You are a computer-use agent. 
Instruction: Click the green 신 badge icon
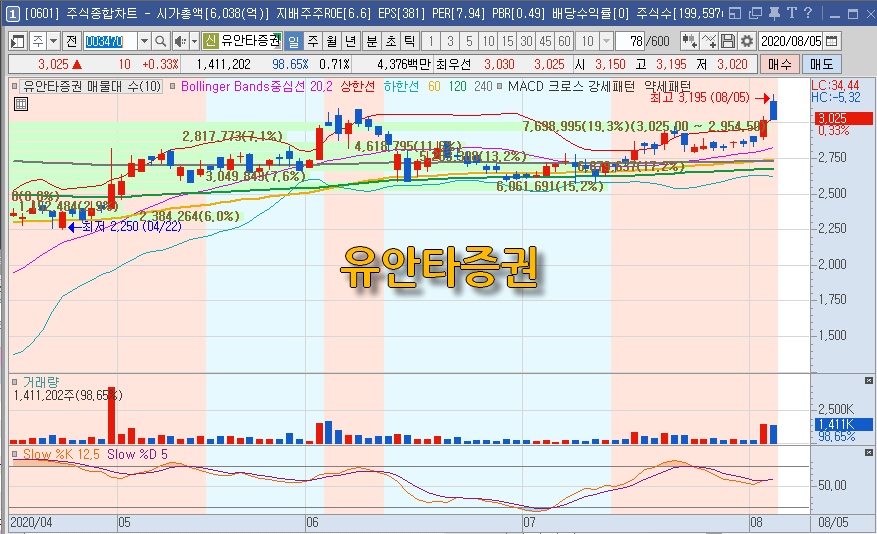[210, 40]
